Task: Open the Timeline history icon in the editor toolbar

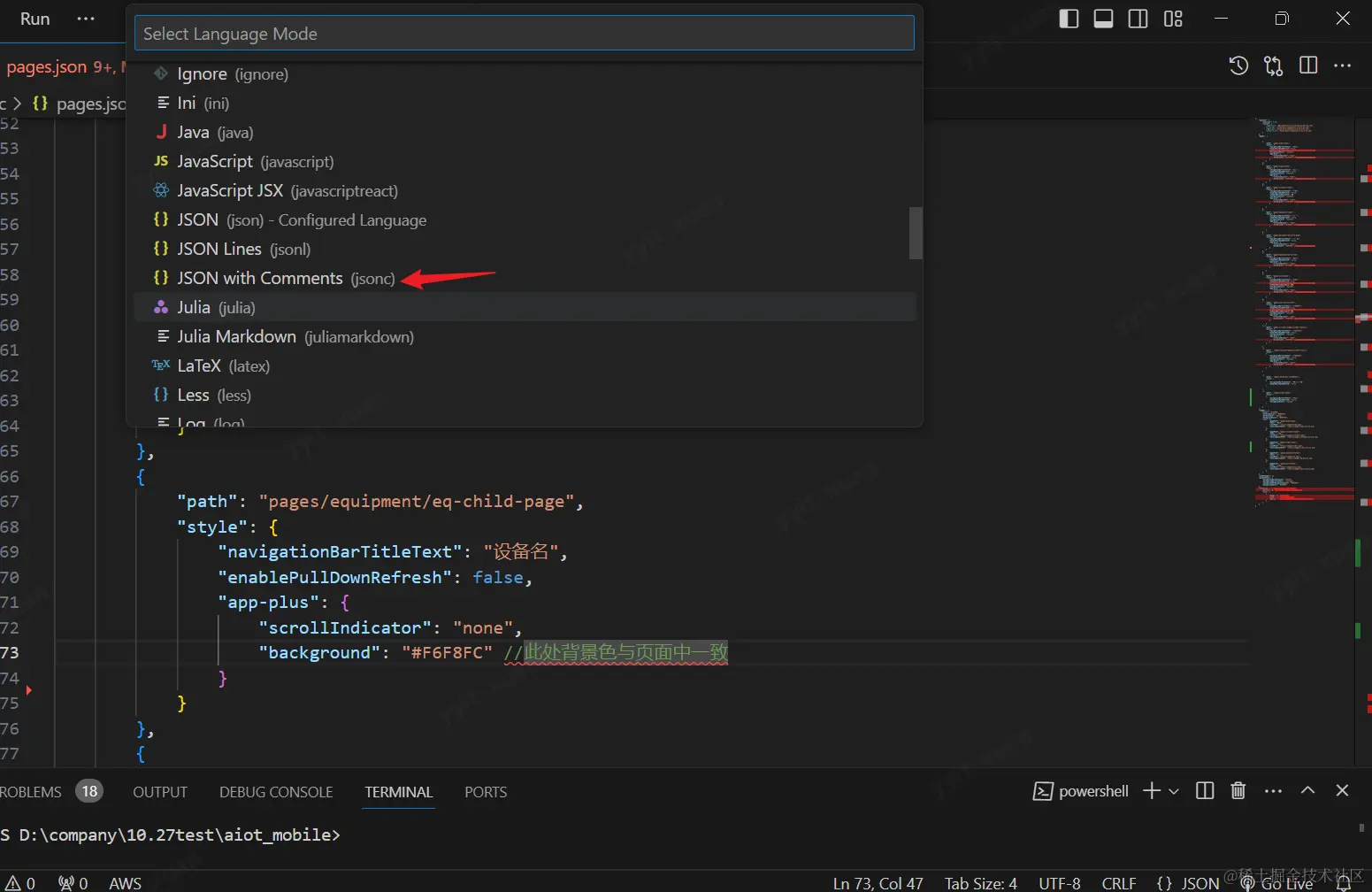Action: click(1238, 65)
